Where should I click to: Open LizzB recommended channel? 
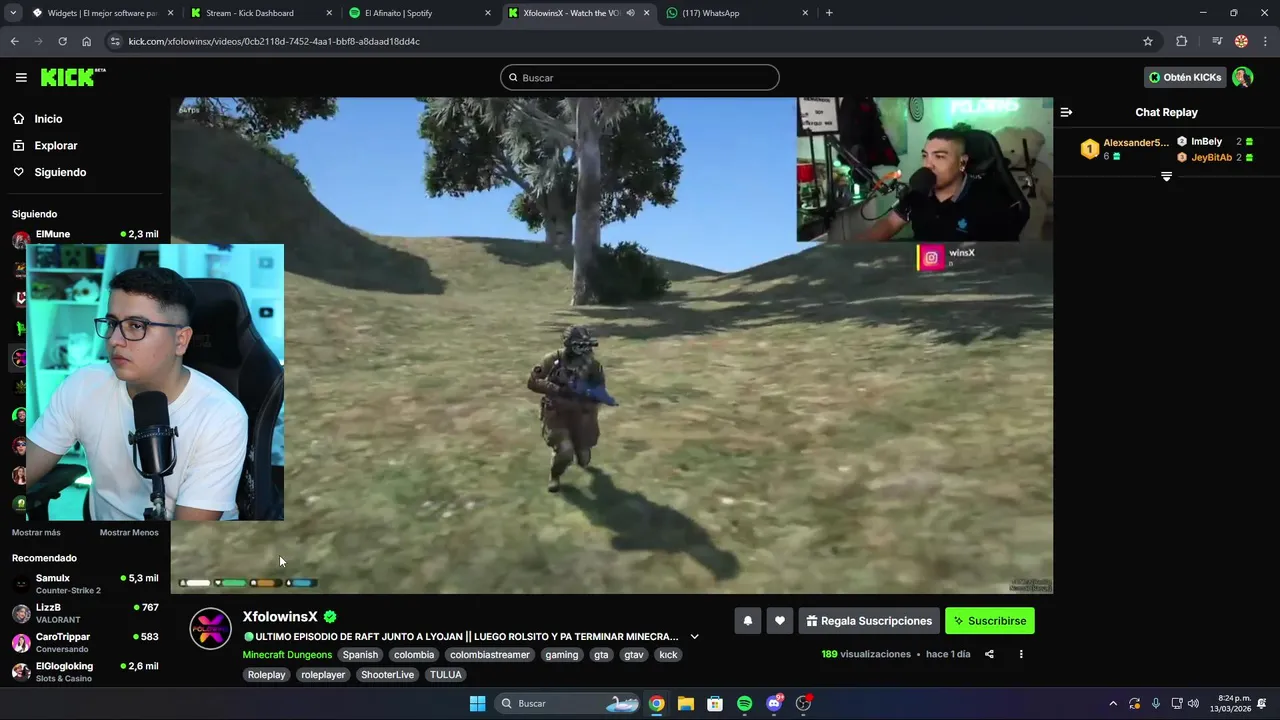pyautogui.click(x=85, y=613)
